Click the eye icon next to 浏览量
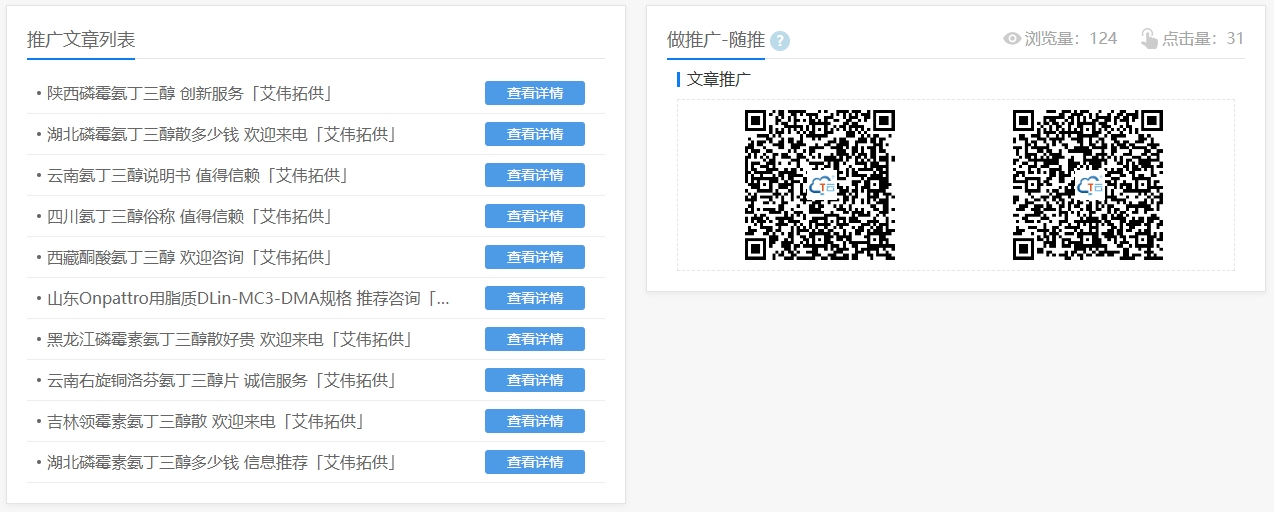 click(x=1012, y=39)
